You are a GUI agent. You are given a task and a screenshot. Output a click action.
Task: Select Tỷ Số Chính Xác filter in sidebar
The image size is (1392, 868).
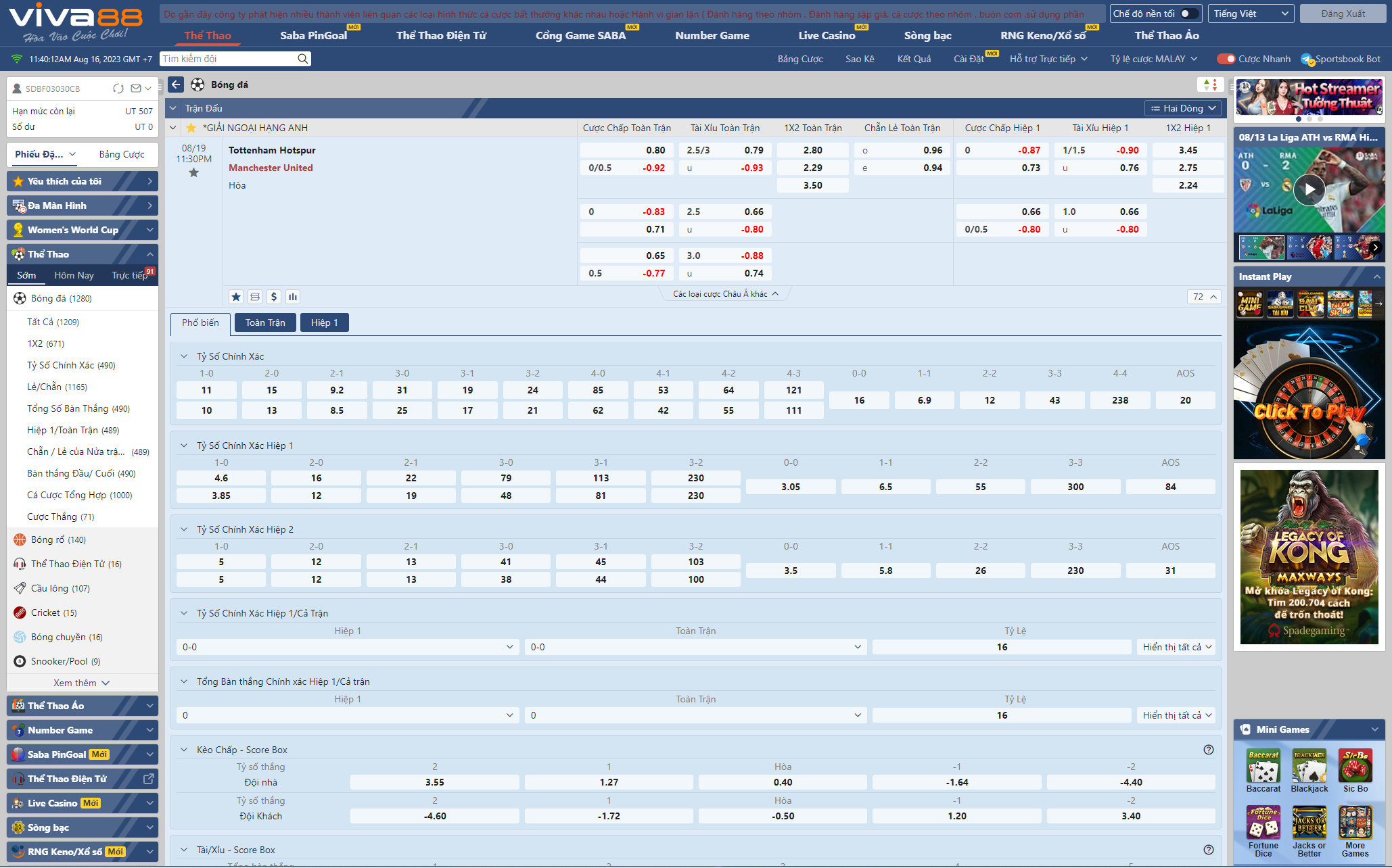[x=71, y=365]
